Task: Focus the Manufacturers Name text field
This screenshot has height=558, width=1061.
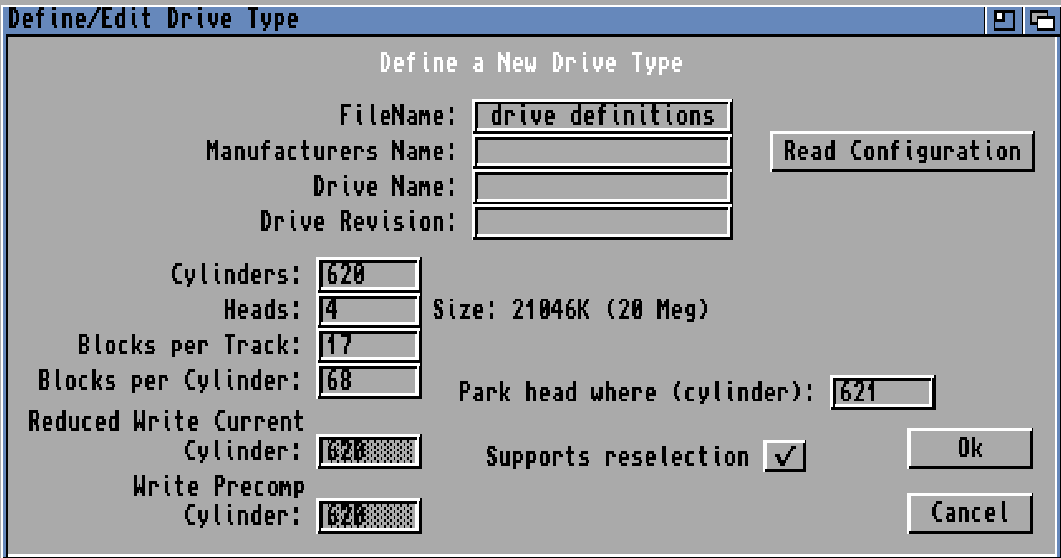Action: point(602,152)
